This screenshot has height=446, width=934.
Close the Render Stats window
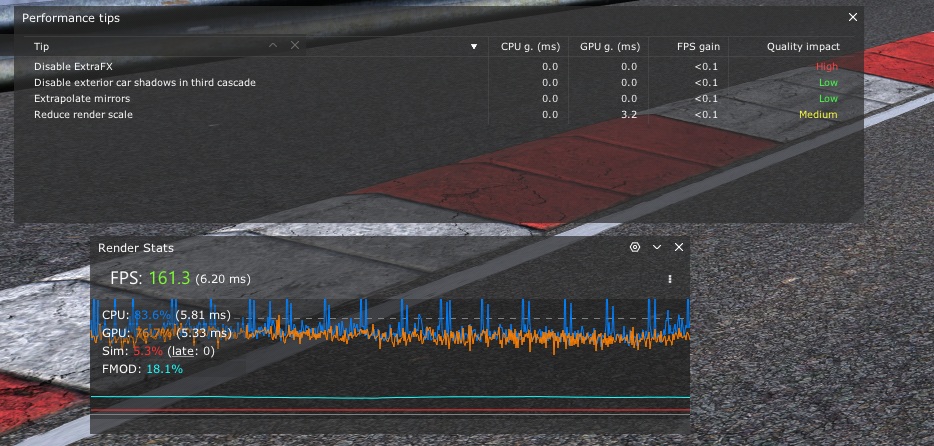(679, 247)
